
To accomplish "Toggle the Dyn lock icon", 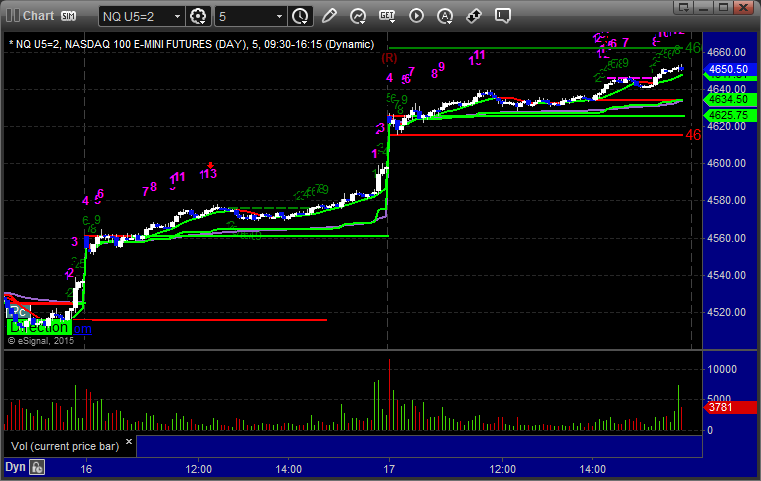I will coord(37,467).
